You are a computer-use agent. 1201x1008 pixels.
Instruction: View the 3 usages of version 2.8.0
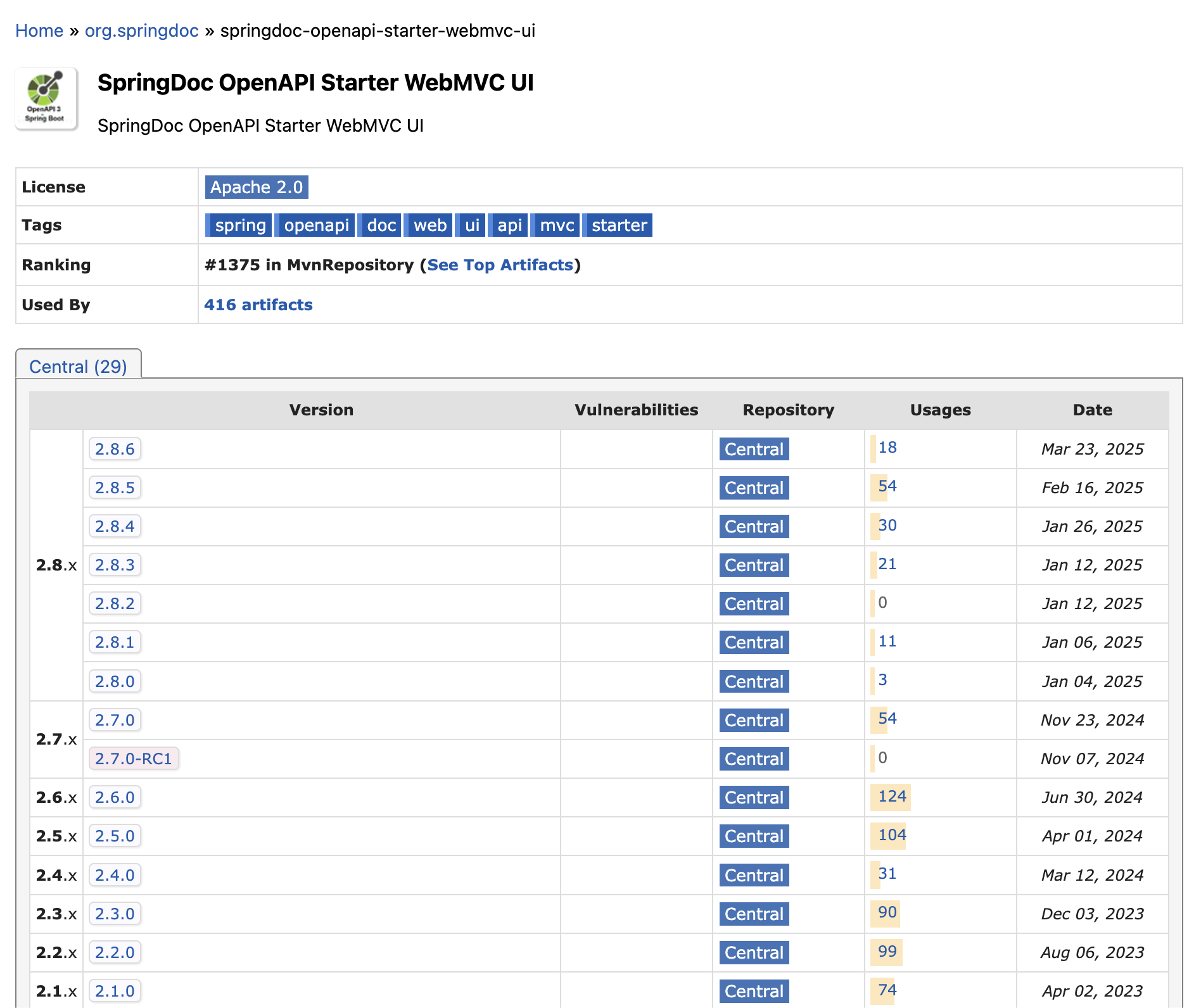[x=882, y=680]
